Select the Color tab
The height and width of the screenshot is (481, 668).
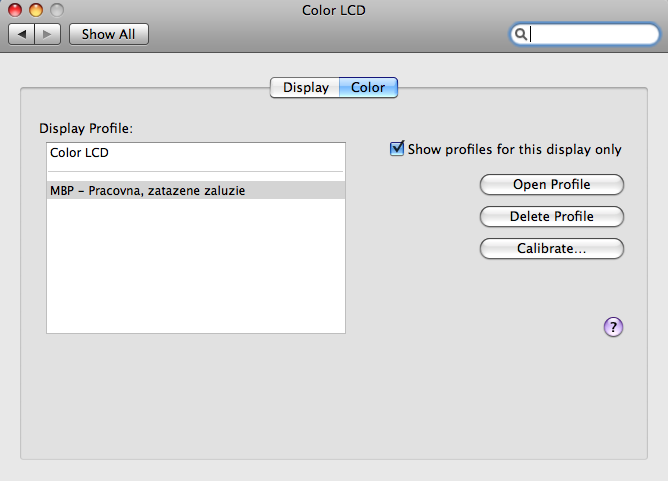click(x=368, y=87)
